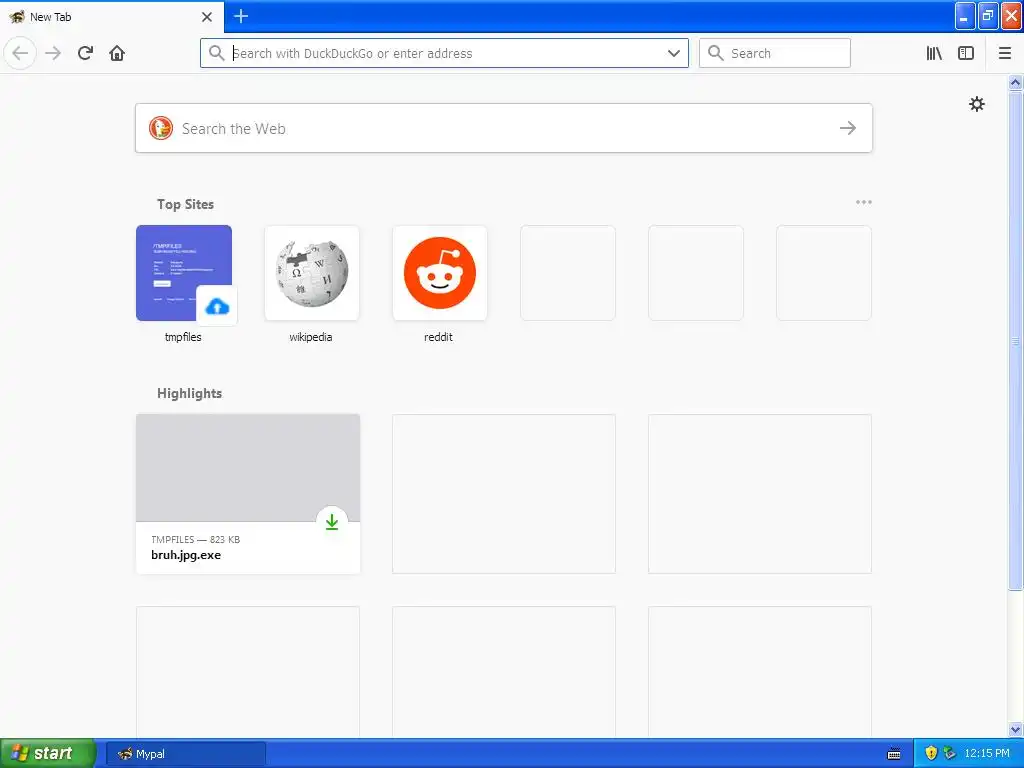Click the vertical scrollbar up arrow

click(1015, 82)
